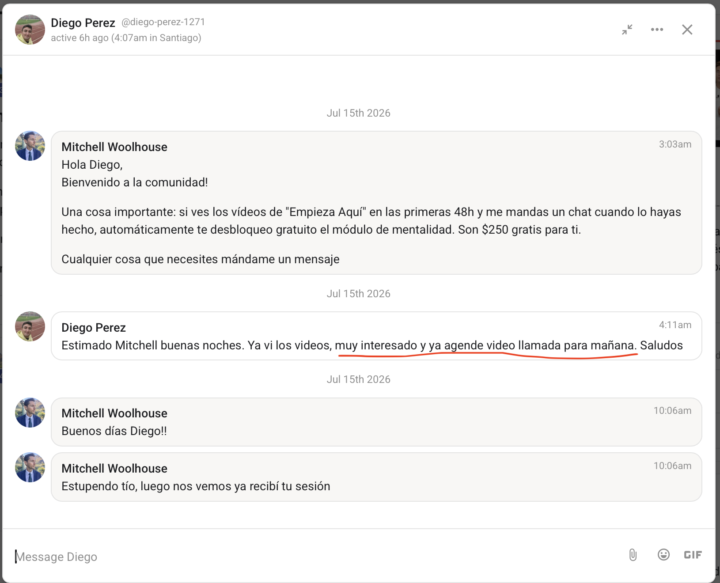The width and height of the screenshot is (720, 583).
Task: Click the text "Hola Diego,"
Action: tap(92, 165)
